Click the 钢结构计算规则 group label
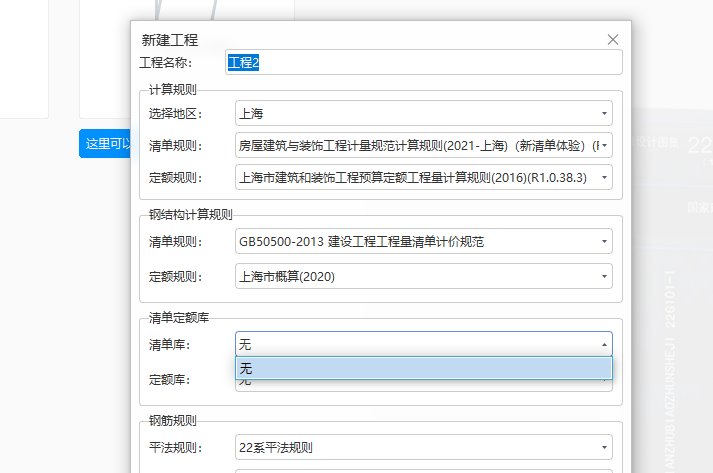The height and width of the screenshot is (473, 713). [191, 214]
